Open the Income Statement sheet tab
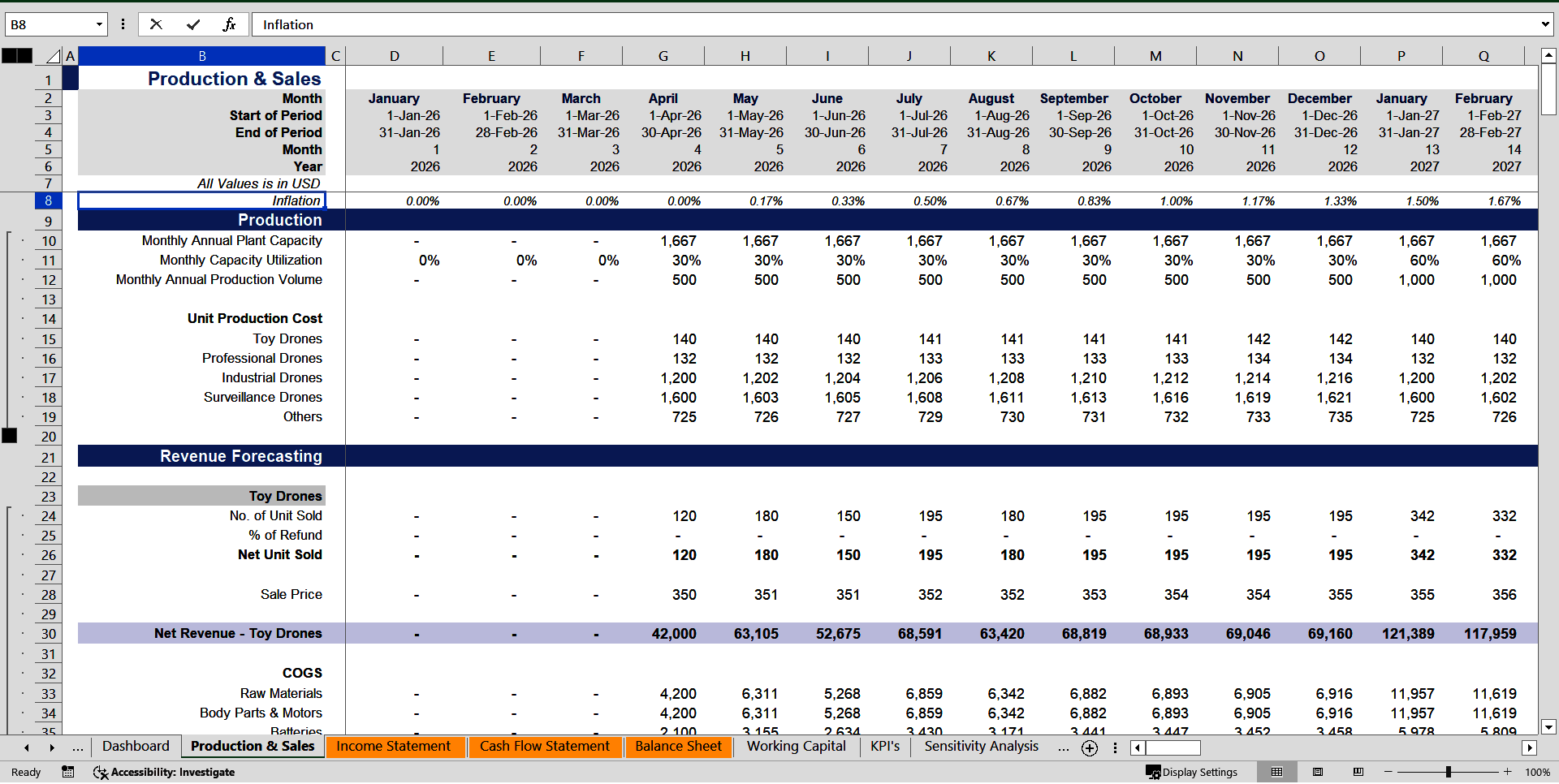 click(394, 747)
